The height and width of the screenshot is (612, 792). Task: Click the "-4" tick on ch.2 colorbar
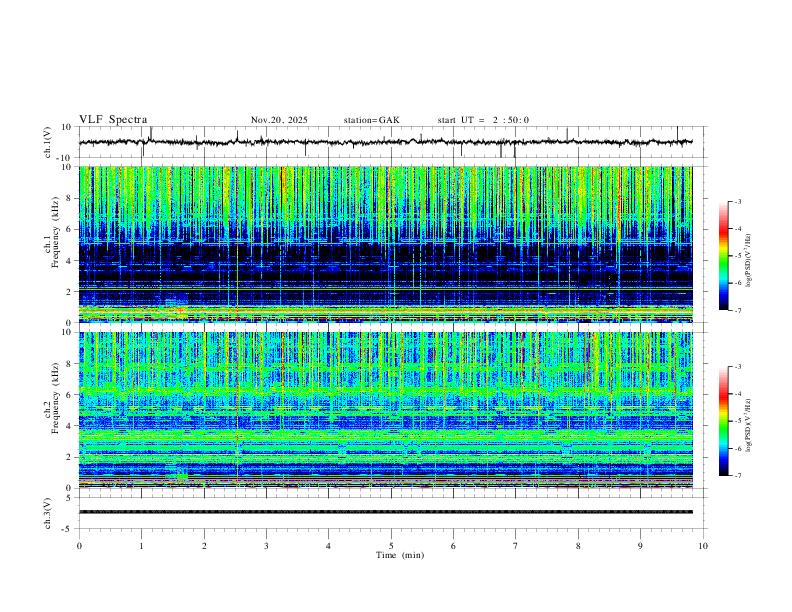point(738,394)
